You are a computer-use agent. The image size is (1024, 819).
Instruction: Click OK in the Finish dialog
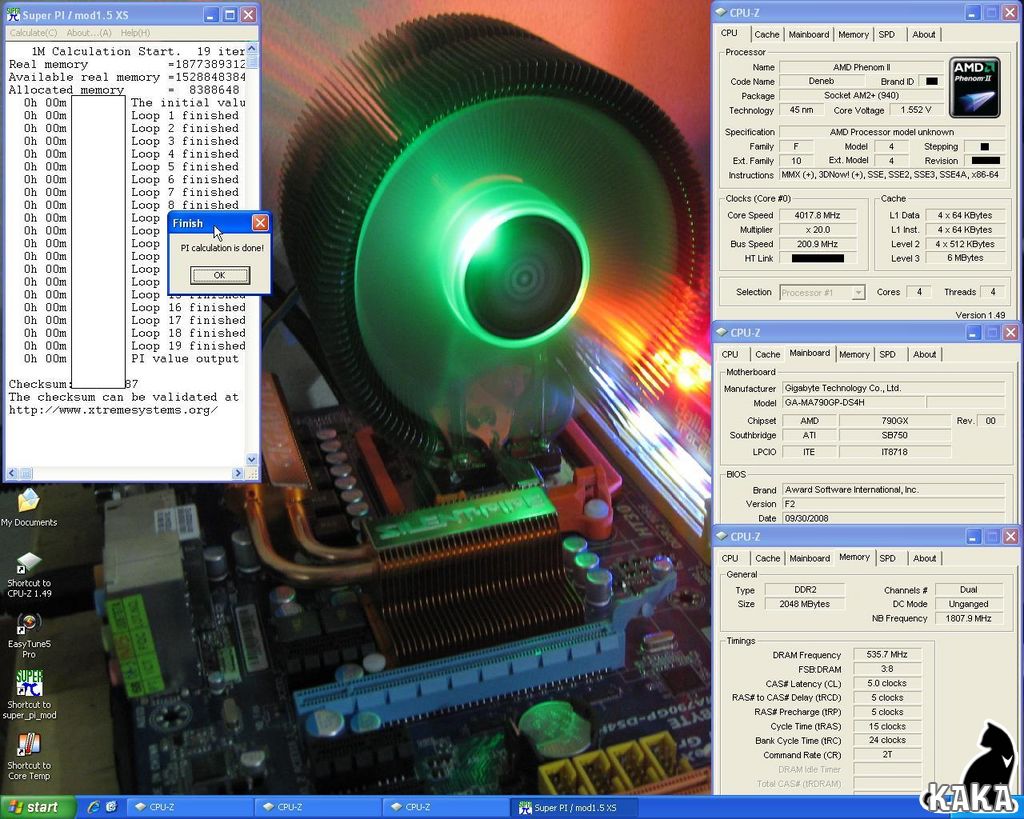point(219,275)
